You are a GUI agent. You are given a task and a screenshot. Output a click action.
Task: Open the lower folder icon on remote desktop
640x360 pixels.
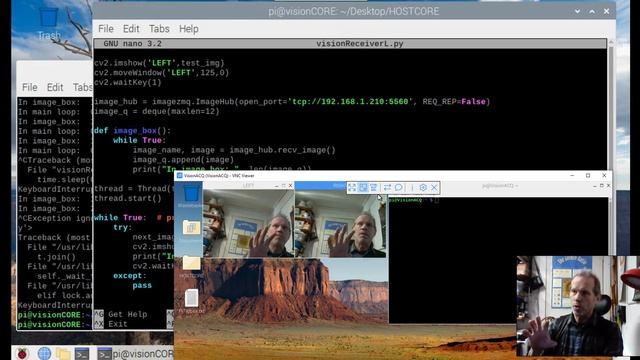191,263
